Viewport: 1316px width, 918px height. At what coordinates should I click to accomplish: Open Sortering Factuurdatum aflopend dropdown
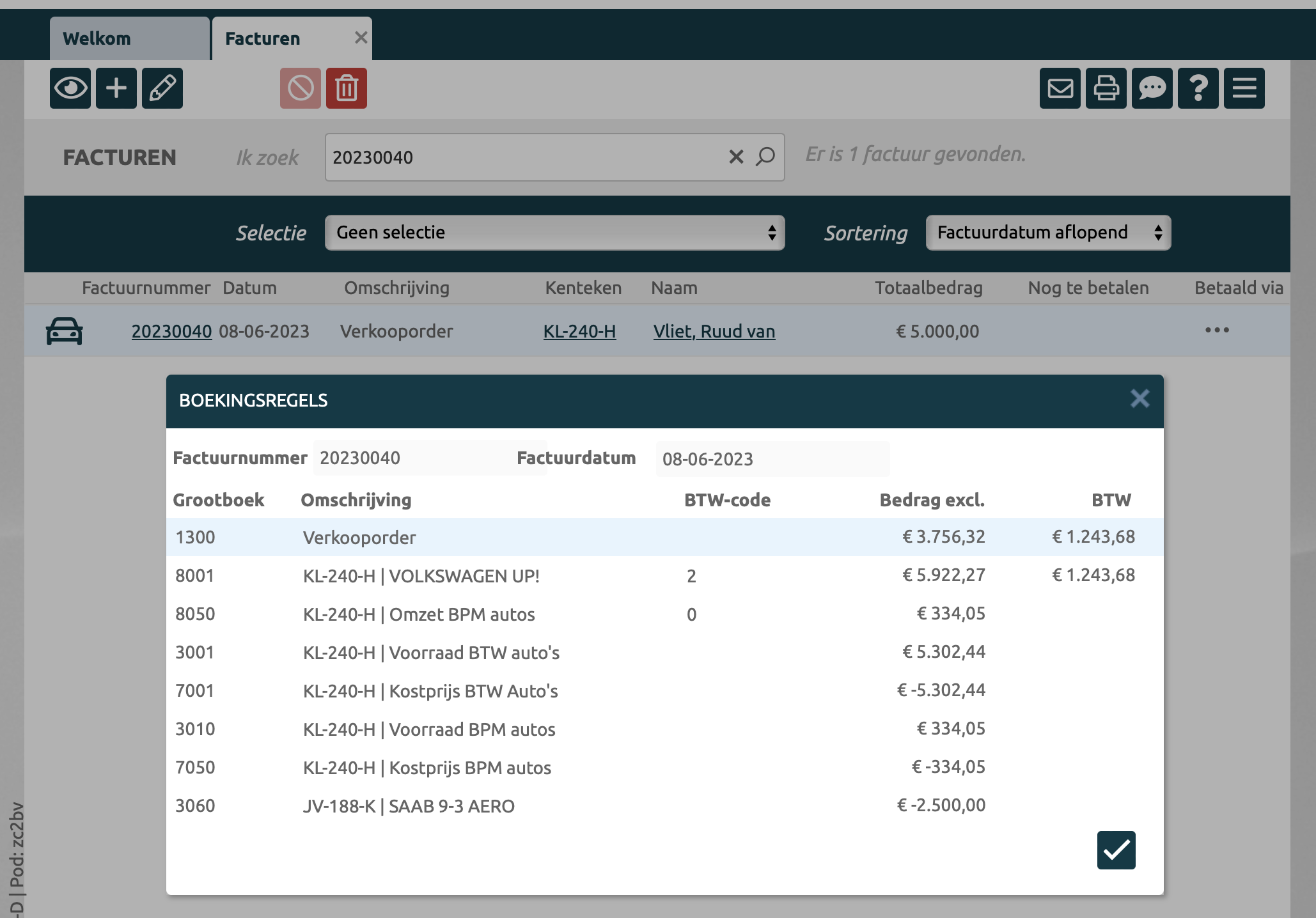pyautogui.click(x=1048, y=233)
